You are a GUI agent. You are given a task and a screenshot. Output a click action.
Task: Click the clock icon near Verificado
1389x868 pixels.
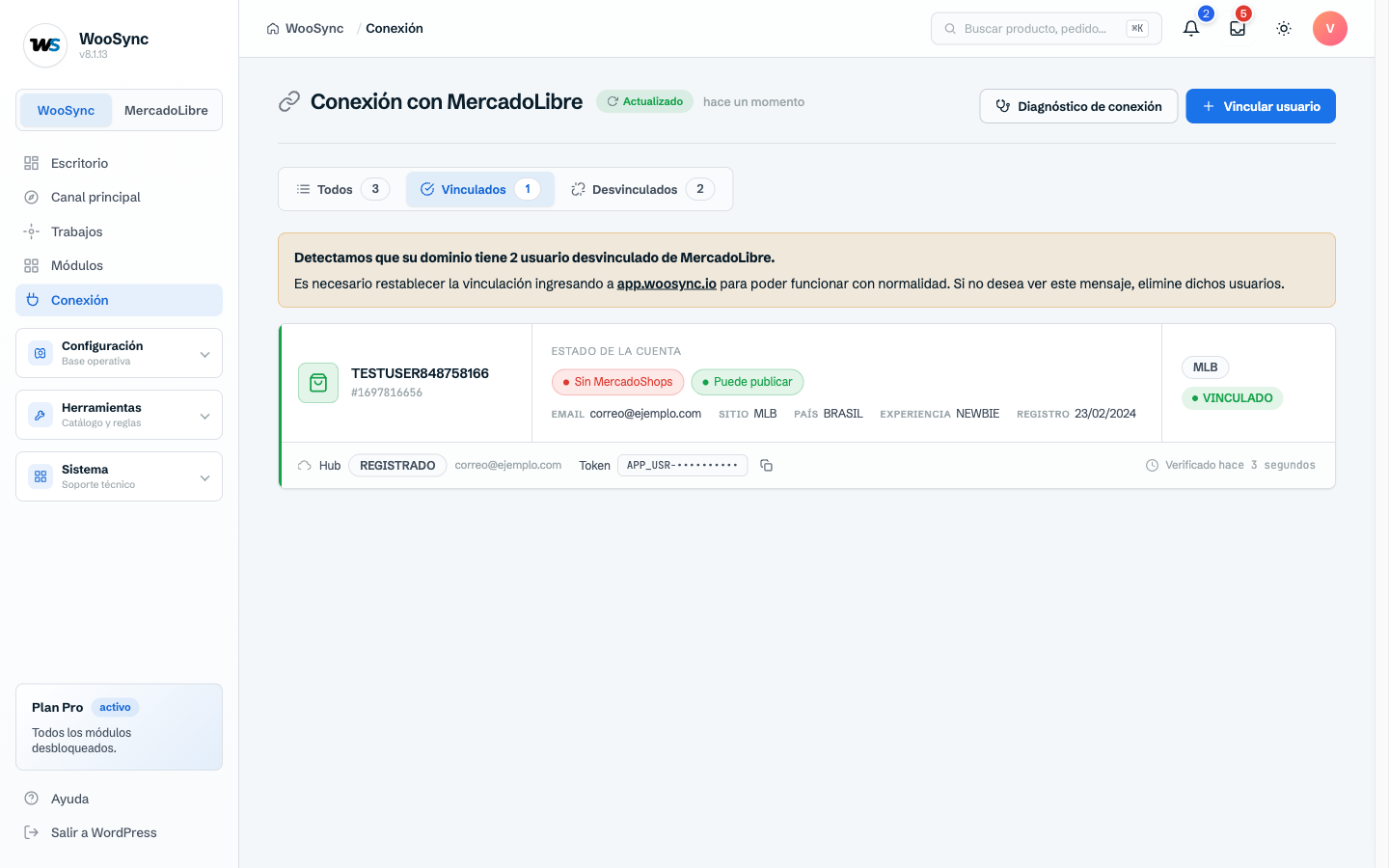(x=1152, y=466)
